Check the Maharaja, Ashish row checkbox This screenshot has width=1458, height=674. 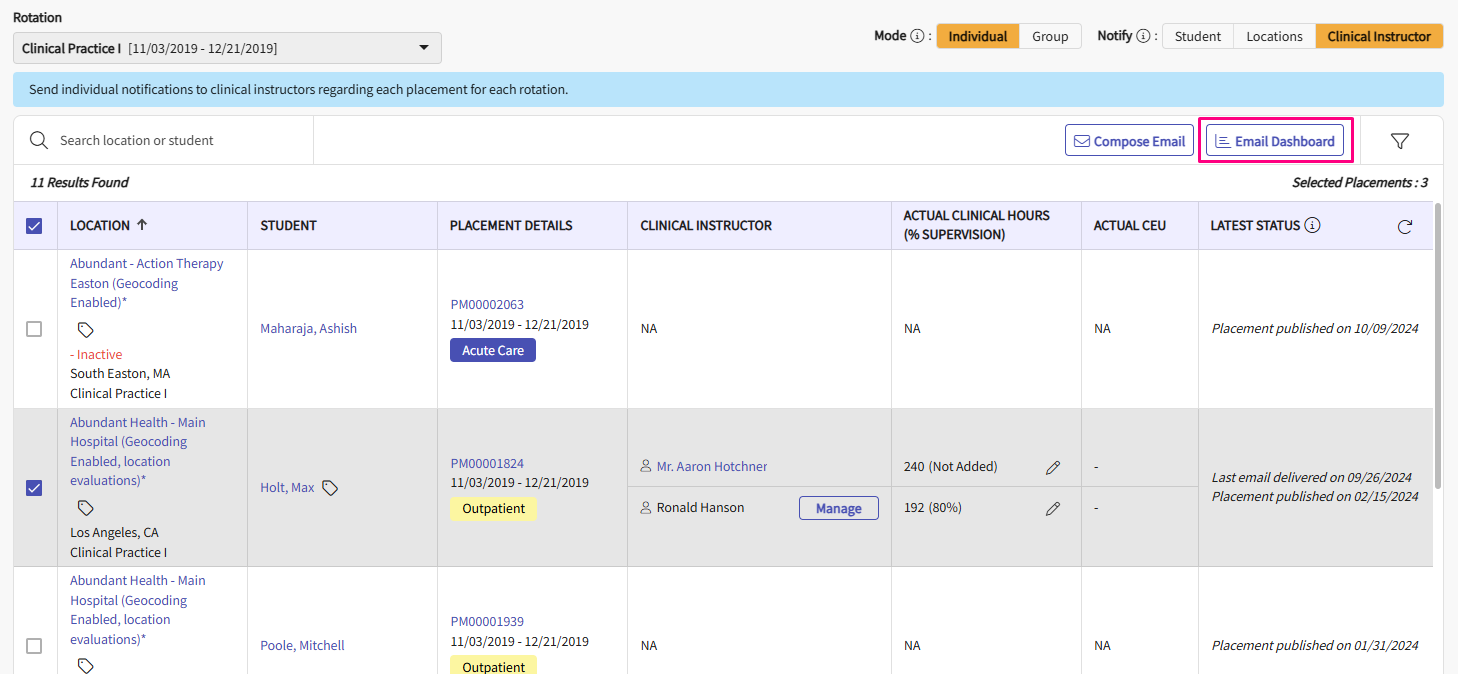34,329
